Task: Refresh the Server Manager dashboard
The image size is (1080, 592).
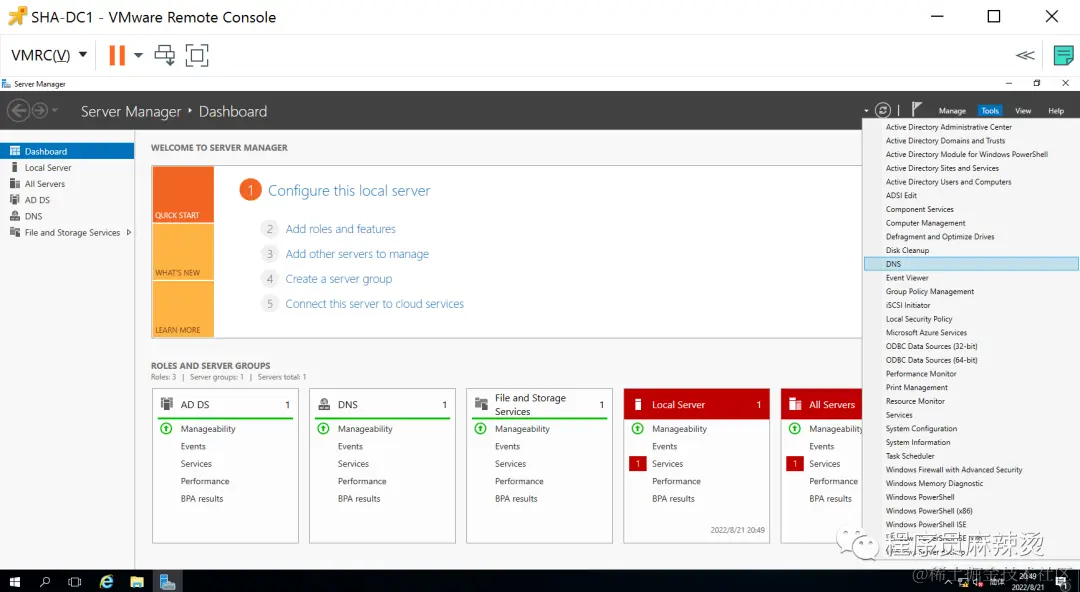Action: (882, 110)
